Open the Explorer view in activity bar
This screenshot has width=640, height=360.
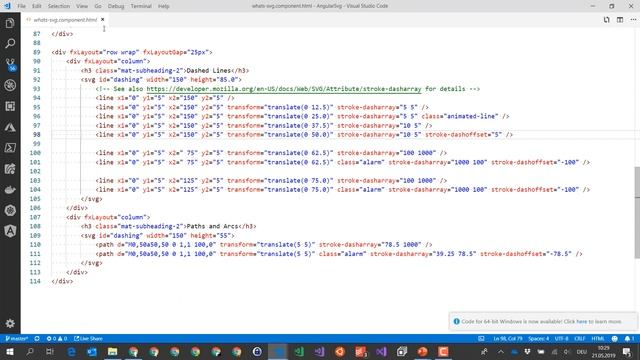(x=10, y=23)
